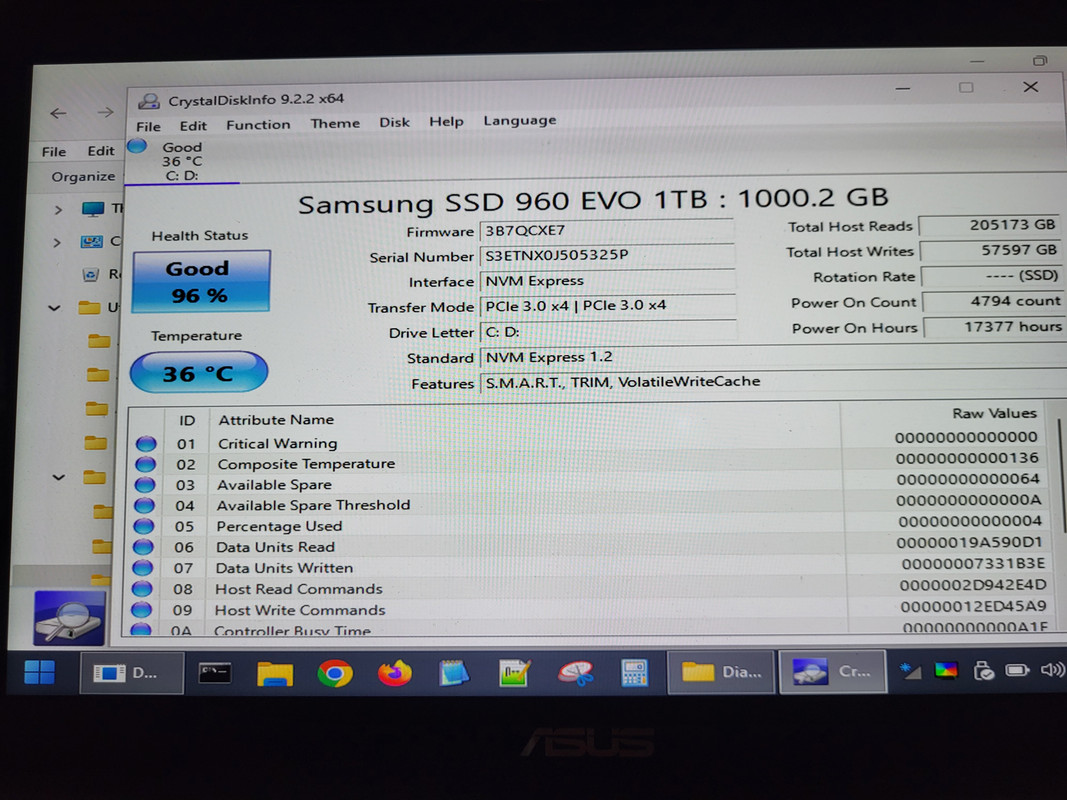Click the disk magnifier thumbnail in Explorer
Viewport: 1067px width, 800px height.
coord(69,618)
